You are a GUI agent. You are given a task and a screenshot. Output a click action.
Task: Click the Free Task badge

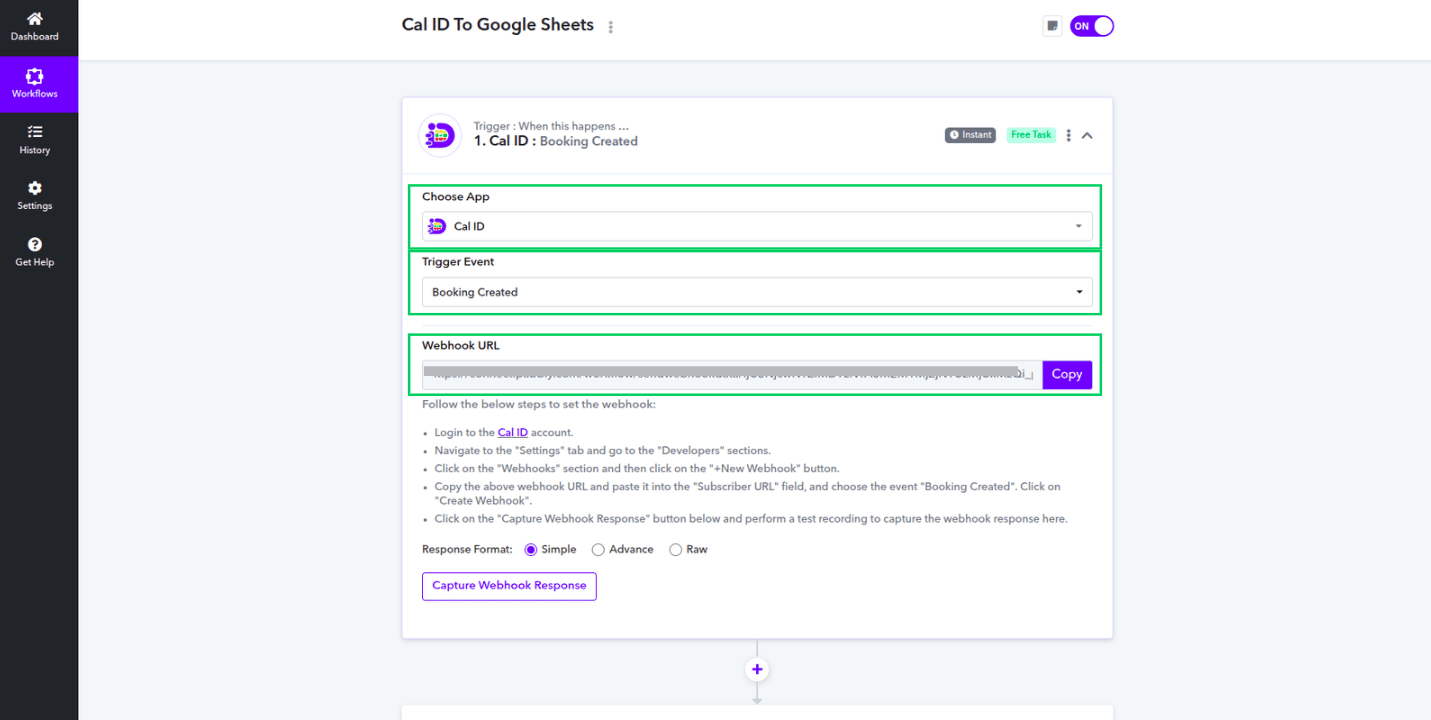click(x=1031, y=135)
